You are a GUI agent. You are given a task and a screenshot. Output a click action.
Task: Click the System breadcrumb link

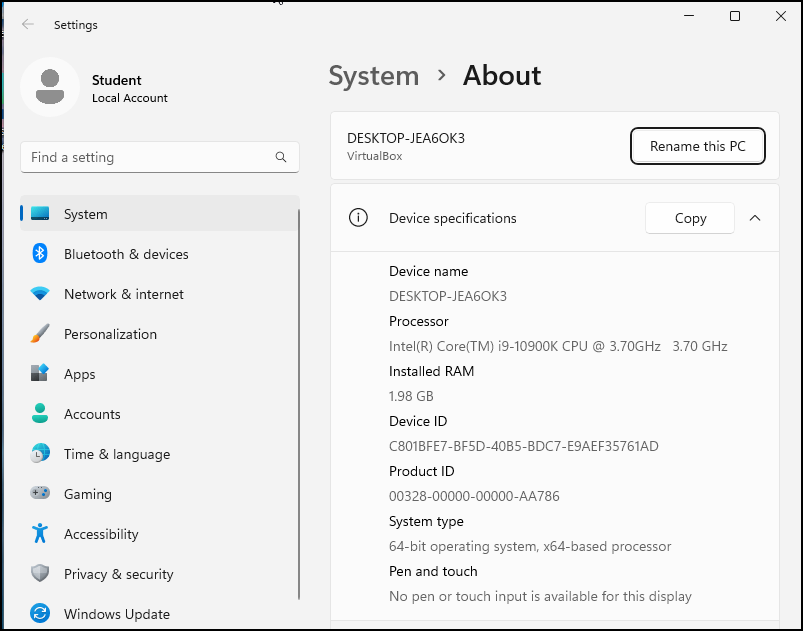(x=374, y=76)
